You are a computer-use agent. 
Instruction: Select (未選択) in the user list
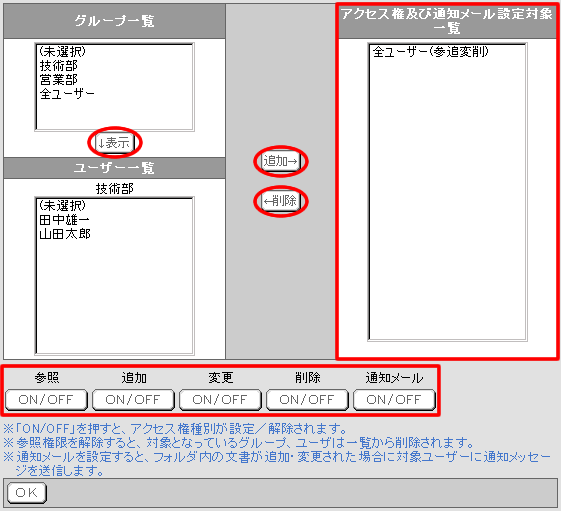pyautogui.click(x=114, y=206)
